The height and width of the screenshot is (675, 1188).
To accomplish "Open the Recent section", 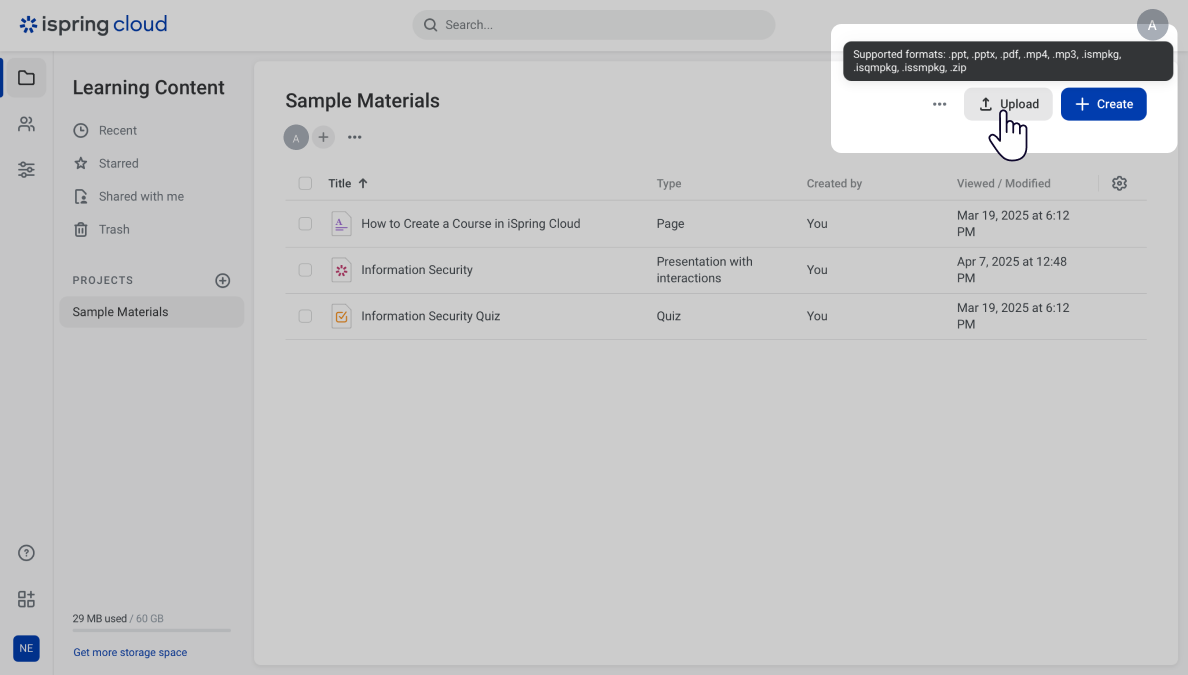I will coord(118,130).
